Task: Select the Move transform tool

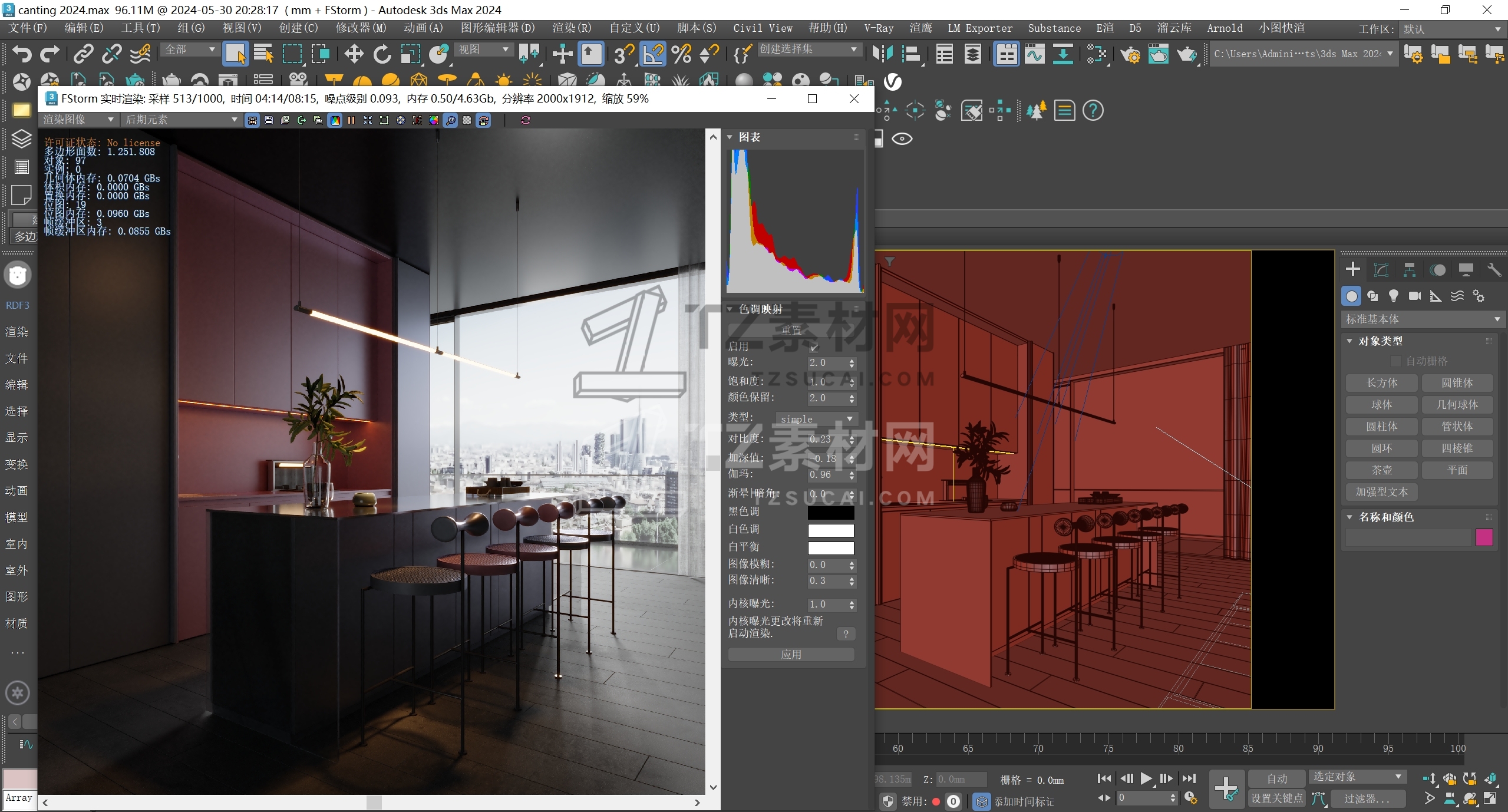Action: click(354, 54)
